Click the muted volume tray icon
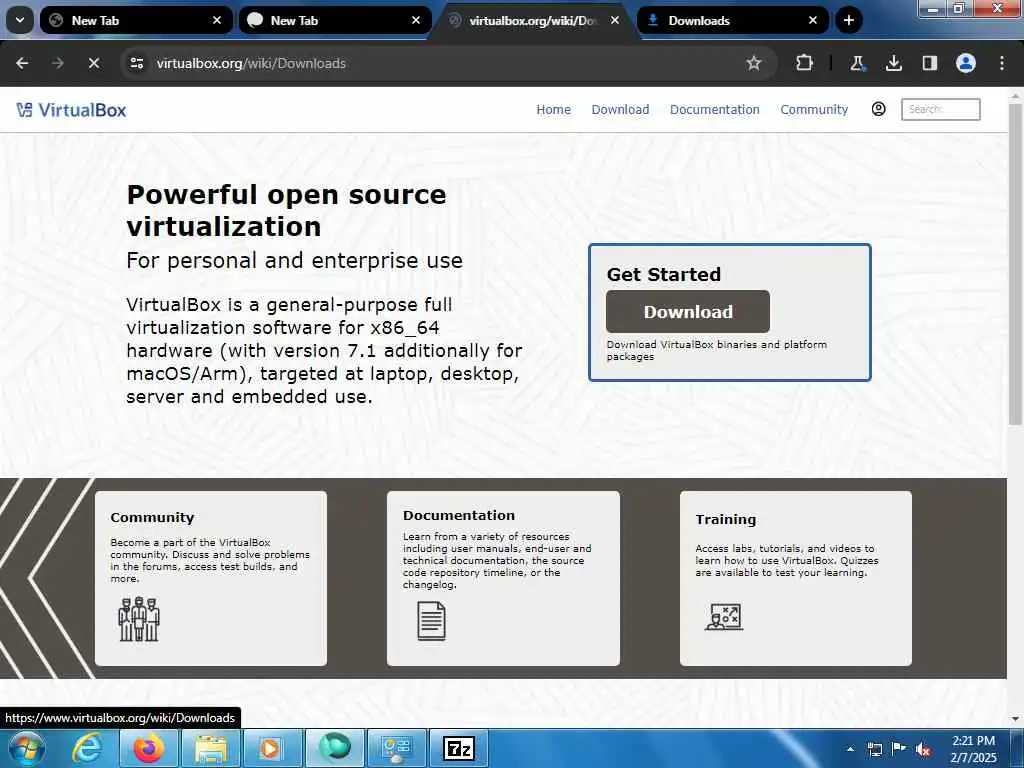The image size is (1024, 768). point(923,749)
